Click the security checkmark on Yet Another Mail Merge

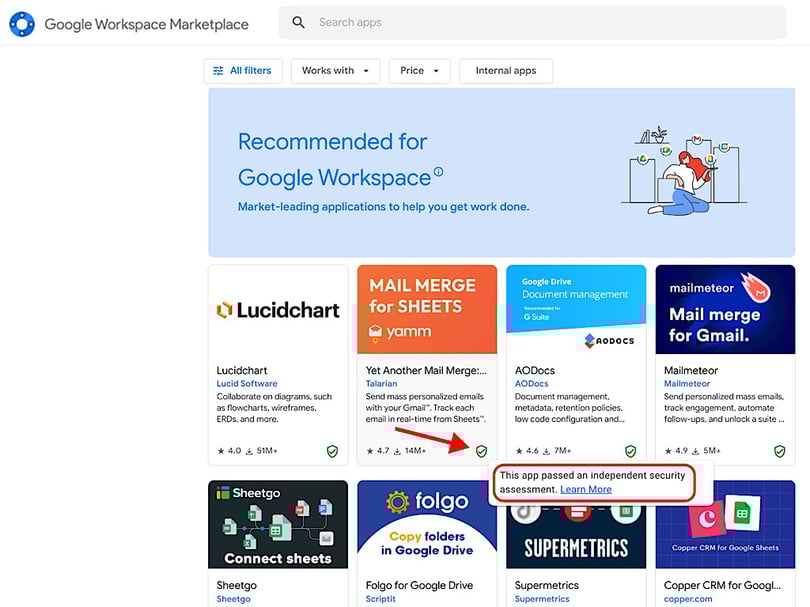click(x=482, y=451)
